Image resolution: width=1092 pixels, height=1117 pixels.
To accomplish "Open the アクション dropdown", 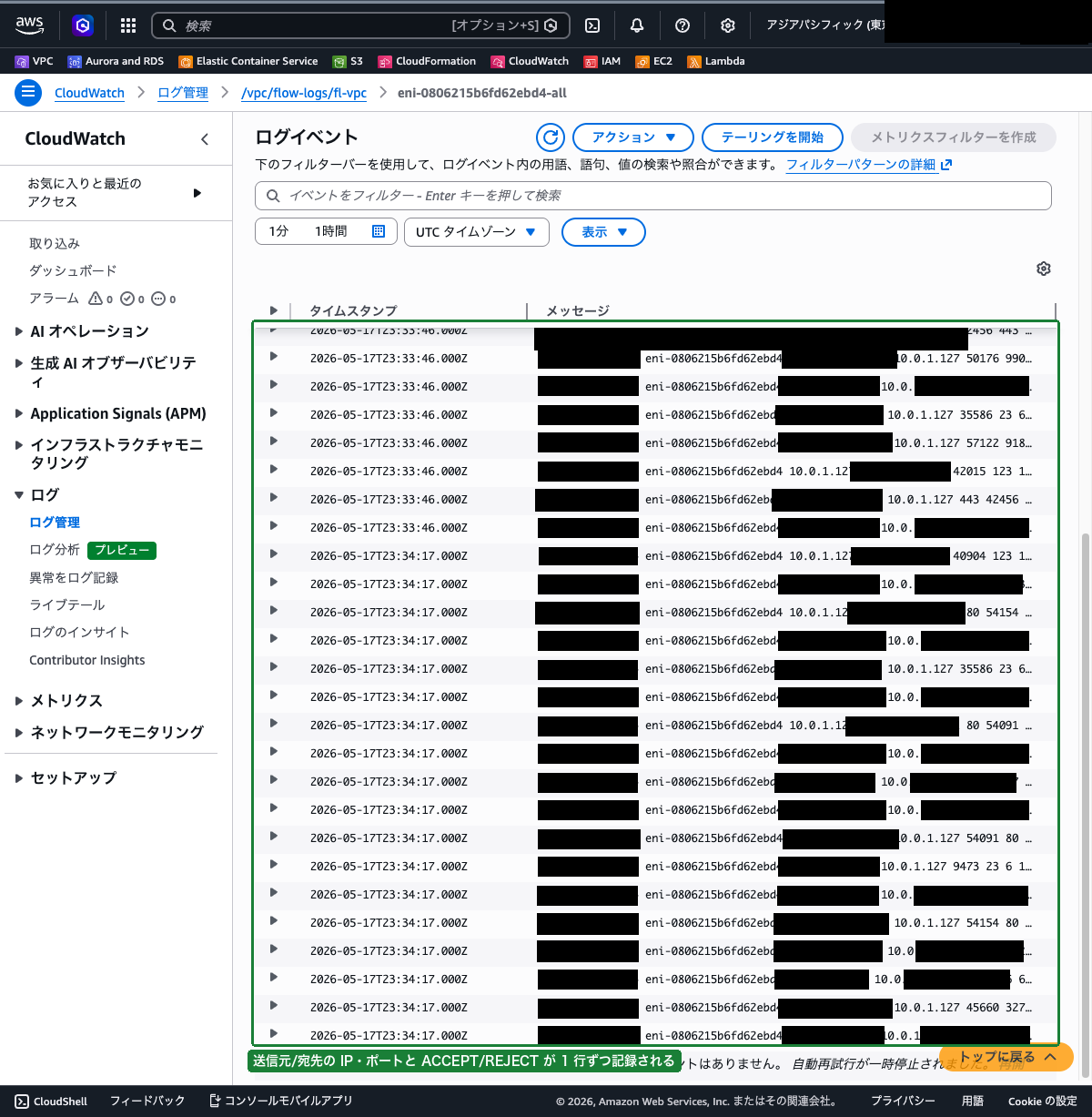I will [633, 137].
